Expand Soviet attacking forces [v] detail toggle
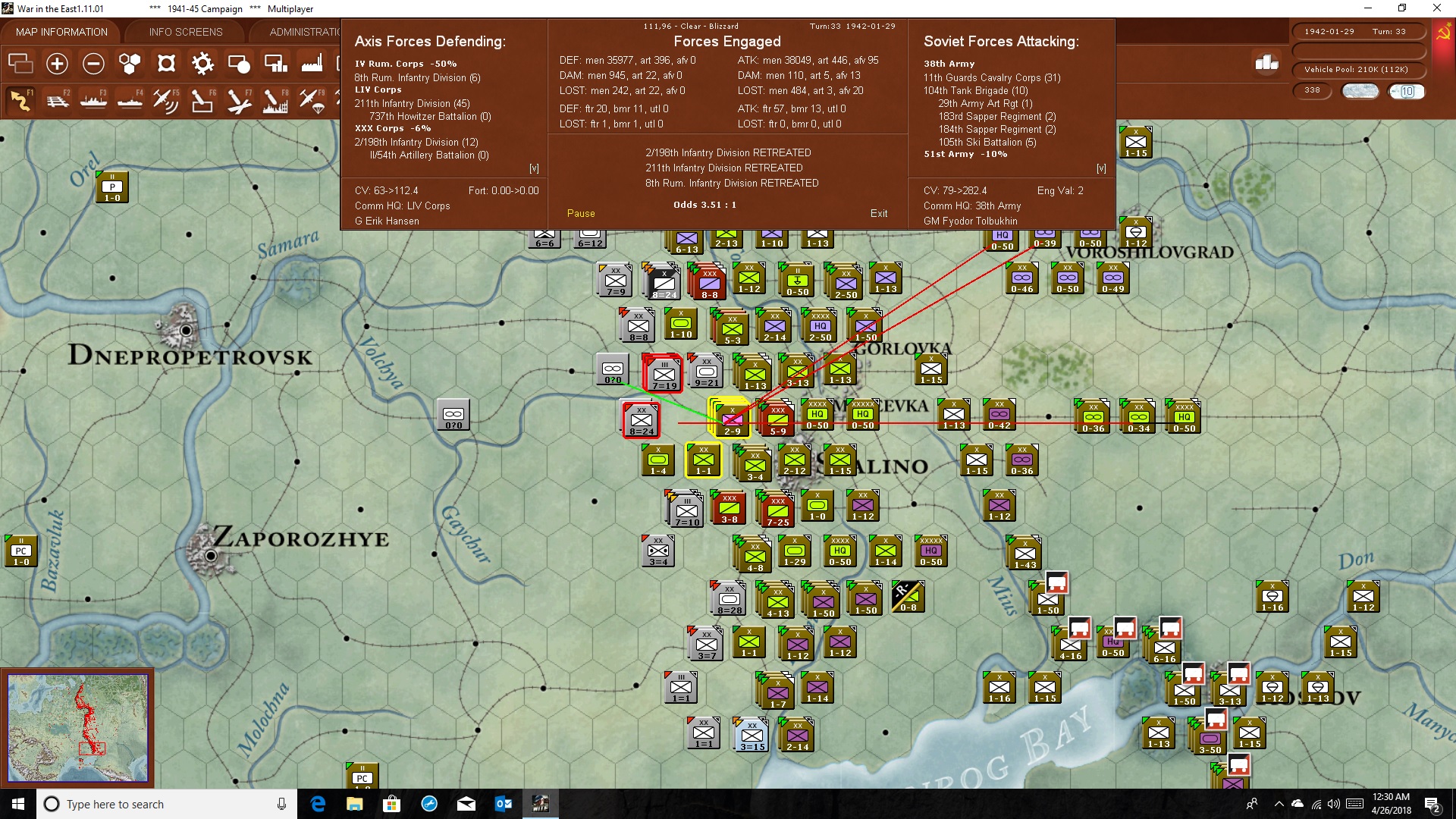1456x819 pixels. pyautogui.click(x=1101, y=168)
